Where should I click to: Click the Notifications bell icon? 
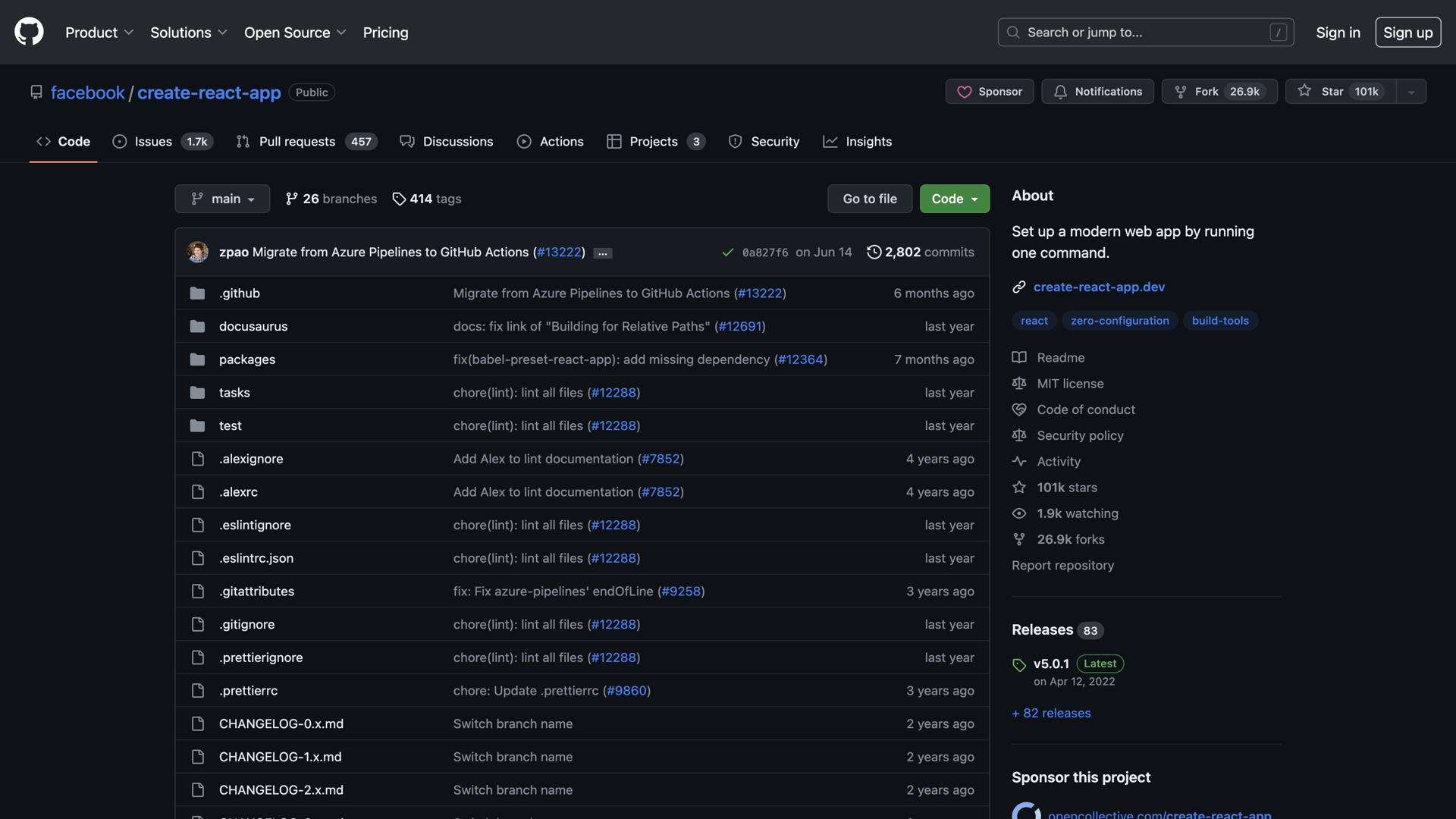[1060, 92]
